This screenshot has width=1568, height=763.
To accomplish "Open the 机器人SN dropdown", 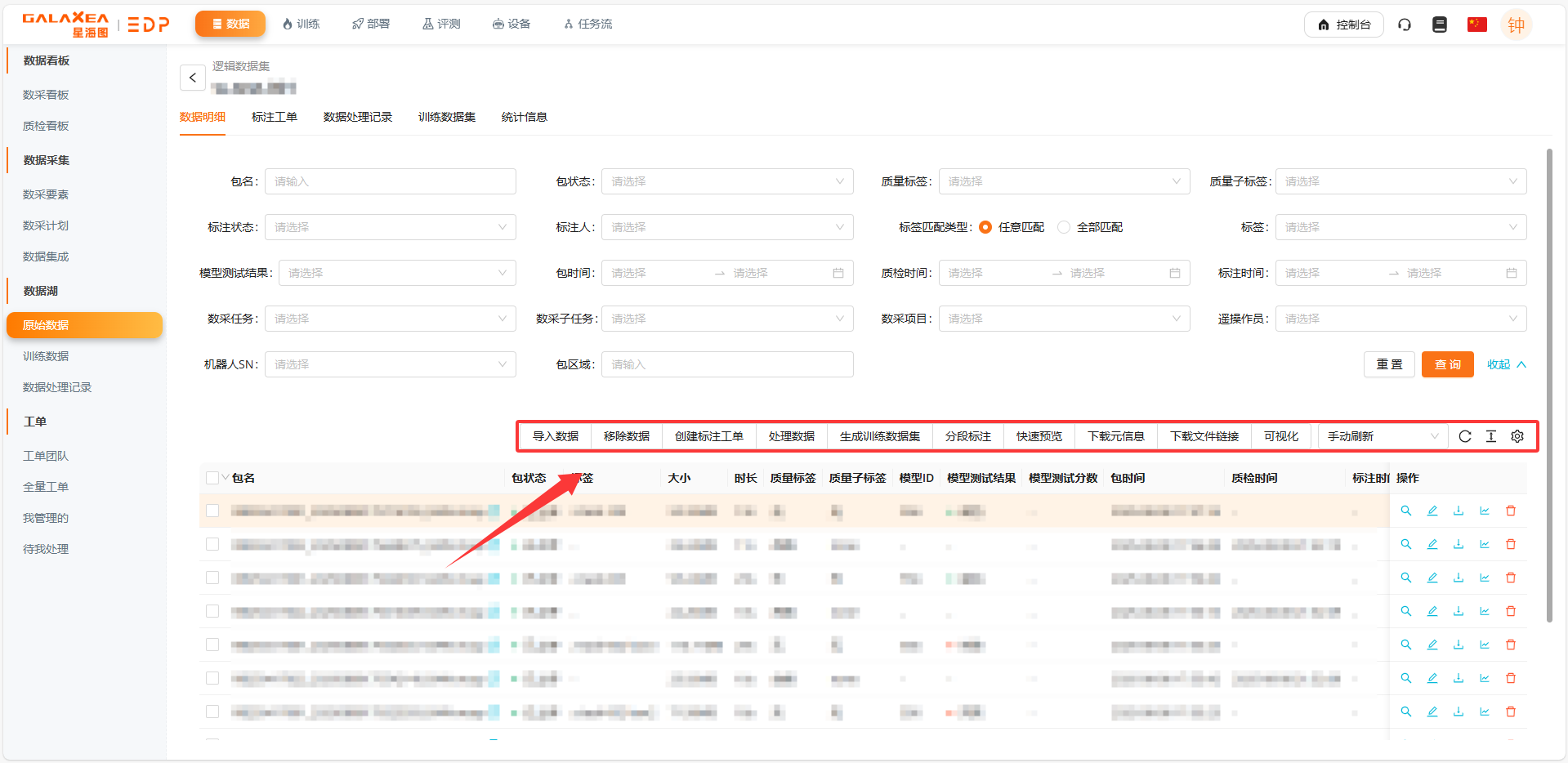I will [390, 364].
